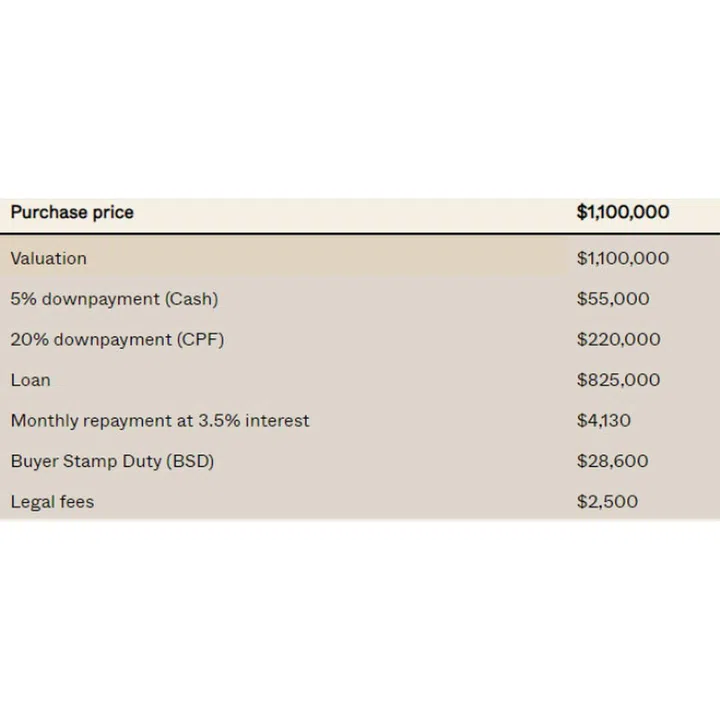Click the Loan row label
The image size is (720, 720).
pos(30,380)
